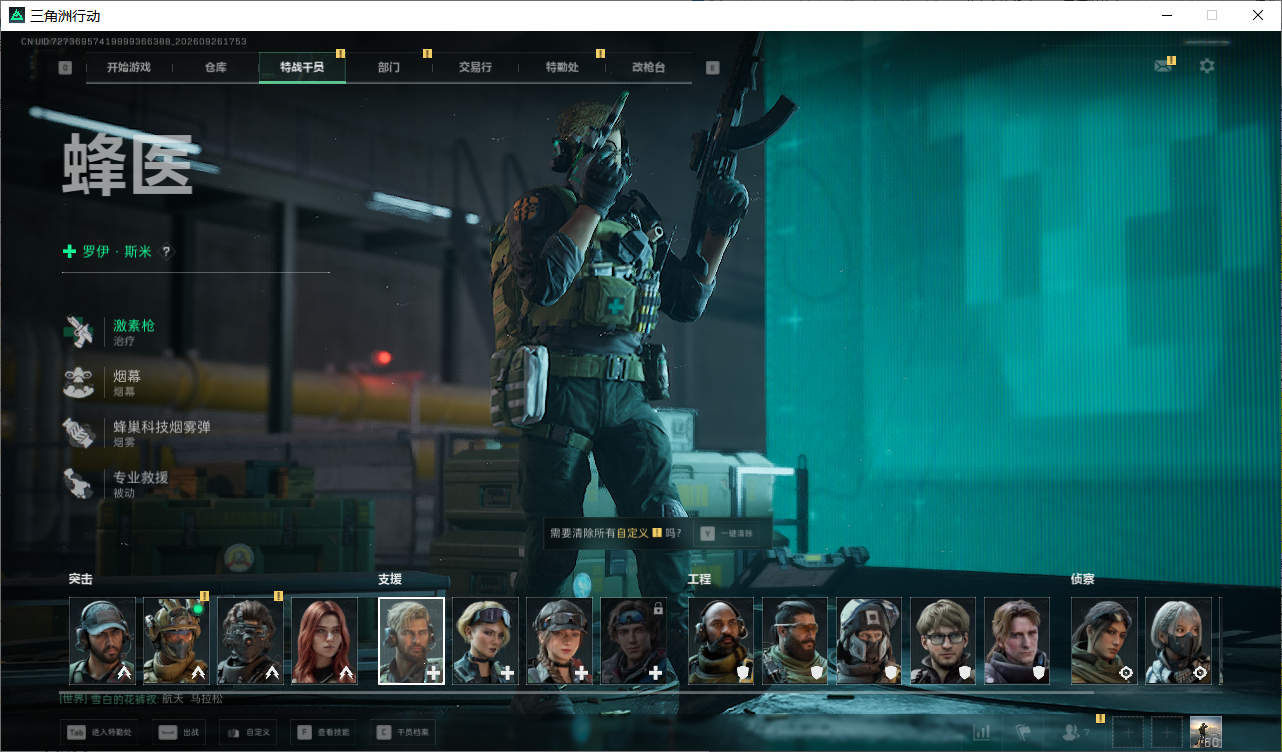Open the 改枪台 tab

(648, 67)
